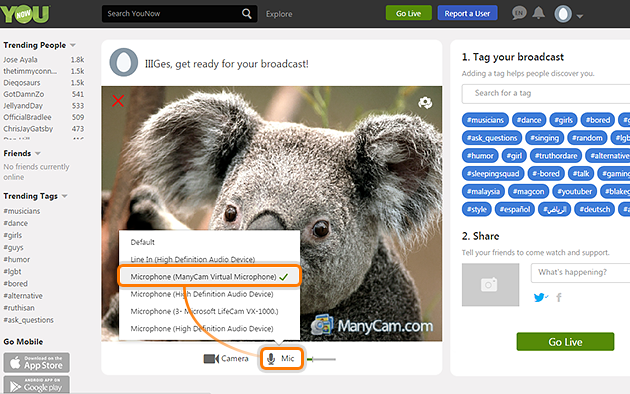Click the YouNow logo
This screenshot has height=394, width=630.
(25, 14)
